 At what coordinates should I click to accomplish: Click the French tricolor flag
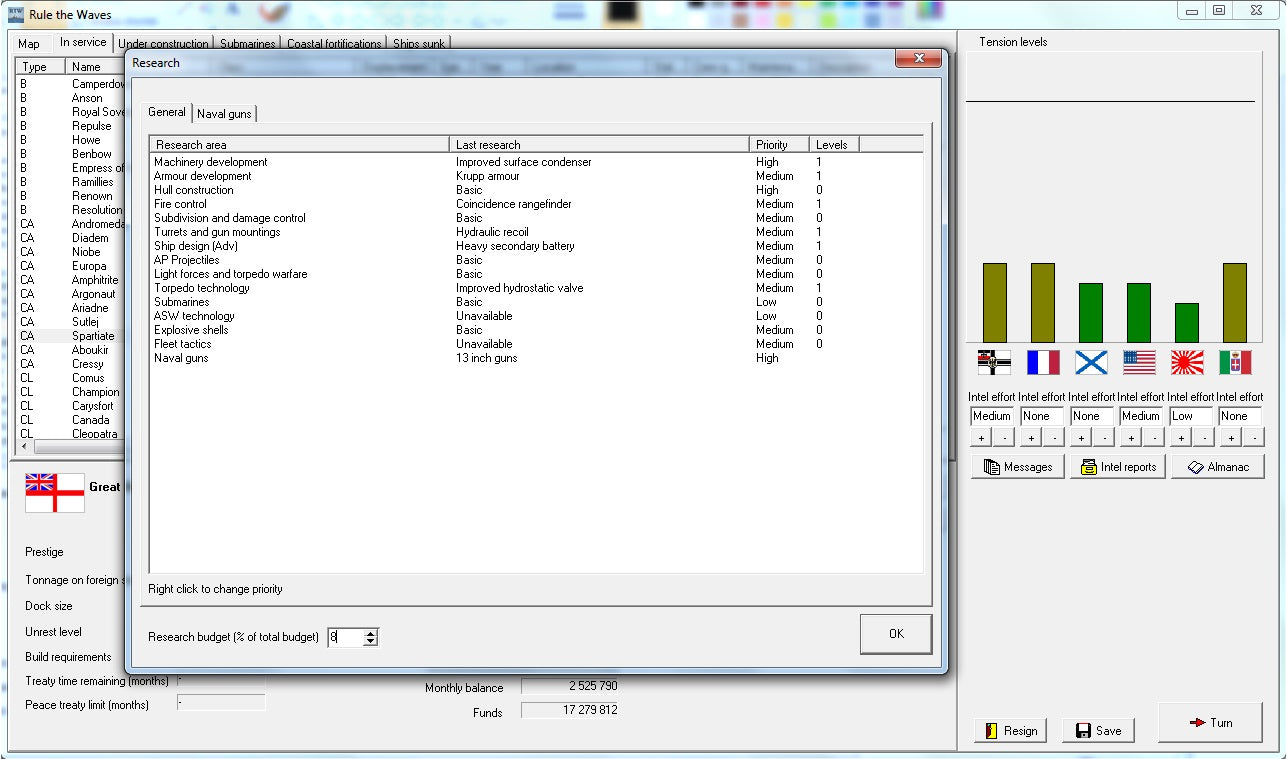click(1043, 362)
